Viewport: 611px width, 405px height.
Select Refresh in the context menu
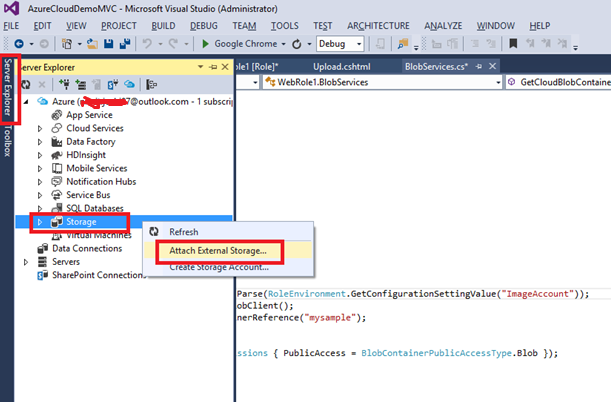click(228, 232)
